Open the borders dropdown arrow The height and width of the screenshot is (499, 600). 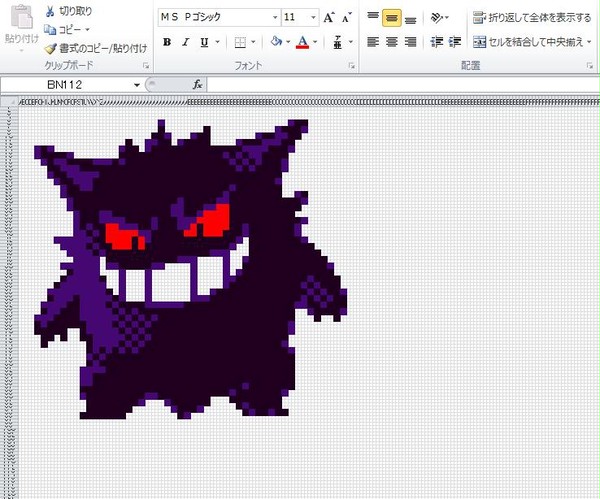[x=253, y=42]
